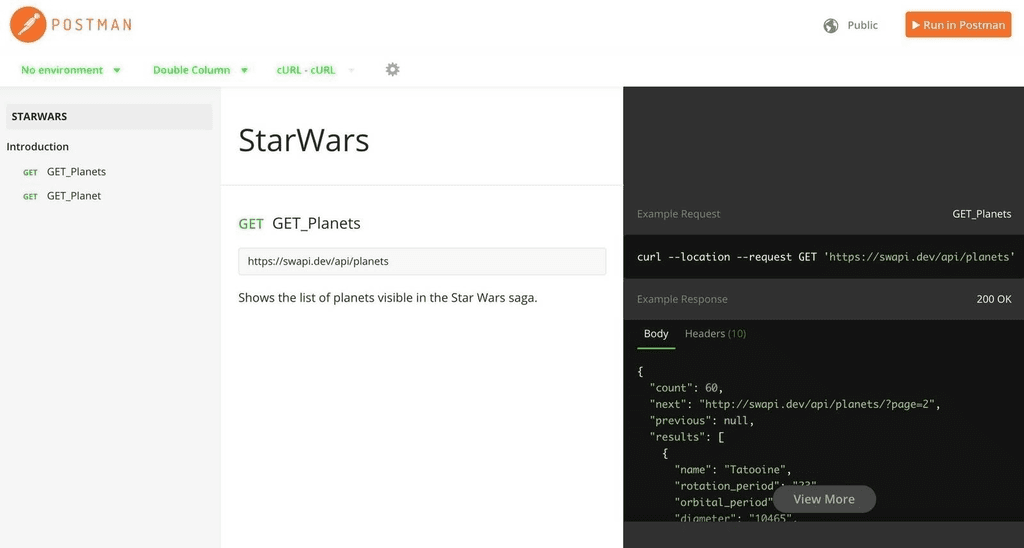This screenshot has height=548, width=1024.
Task: Click the swapi.dev planets URL field
Action: pos(421,261)
